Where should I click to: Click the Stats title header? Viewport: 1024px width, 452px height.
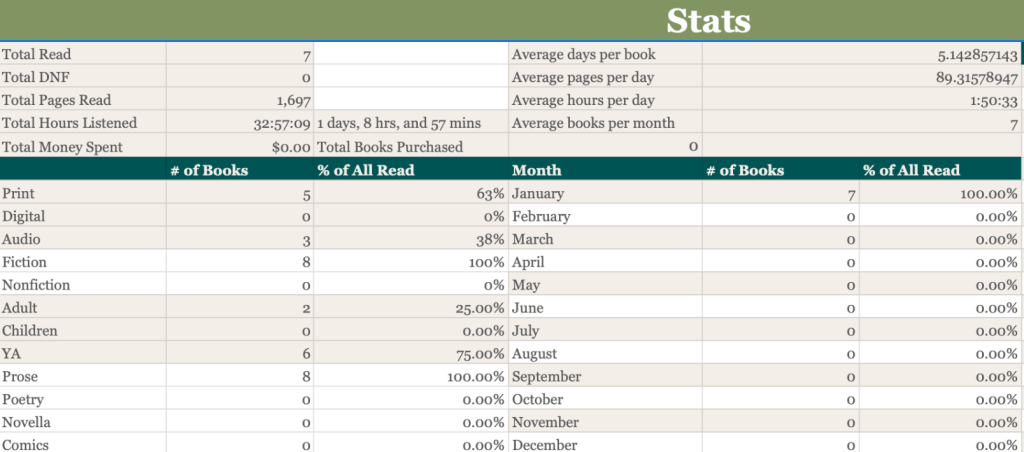point(708,20)
